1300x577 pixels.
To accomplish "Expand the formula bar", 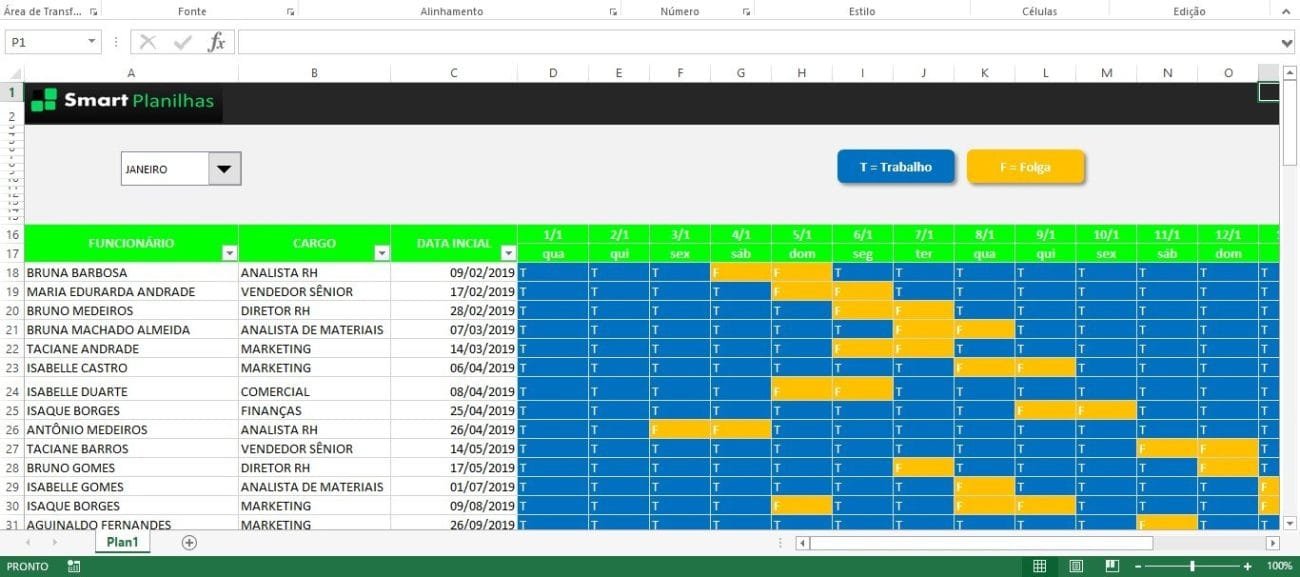I will click(1287, 42).
